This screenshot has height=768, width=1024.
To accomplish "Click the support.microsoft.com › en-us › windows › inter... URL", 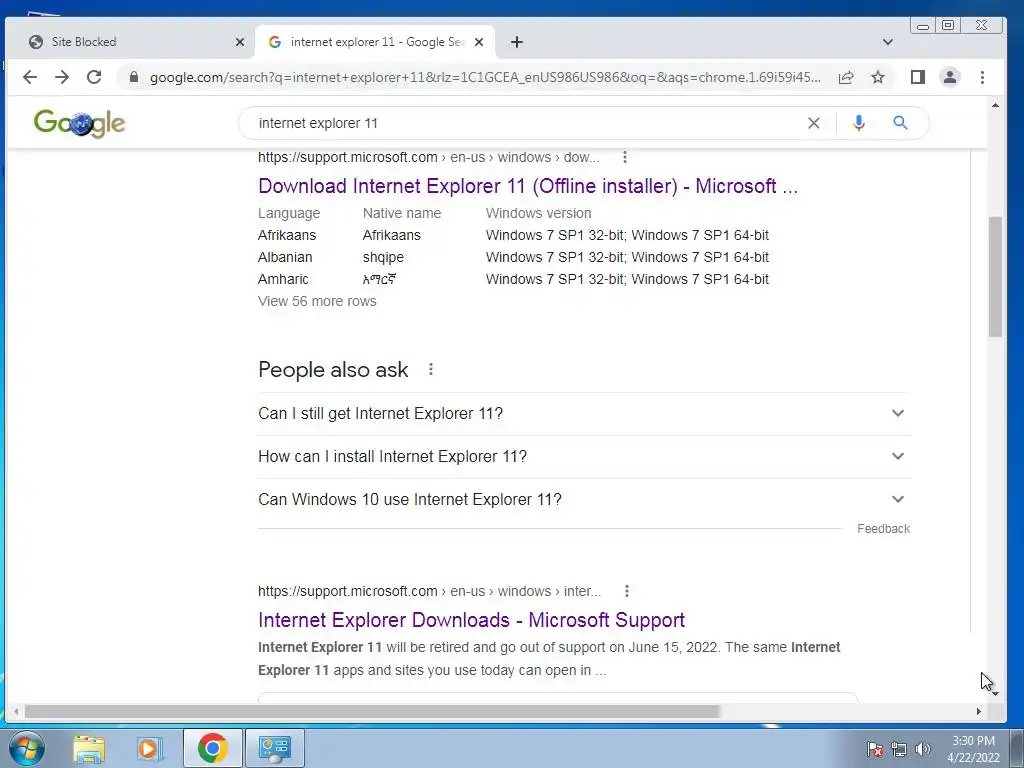I will tap(429, 591).
